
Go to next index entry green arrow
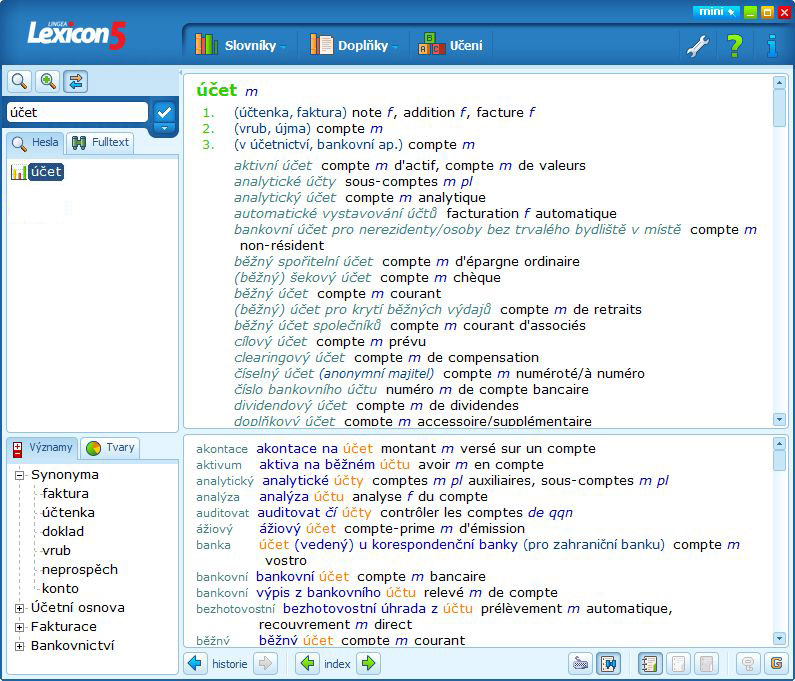click(x=369, y=663)
